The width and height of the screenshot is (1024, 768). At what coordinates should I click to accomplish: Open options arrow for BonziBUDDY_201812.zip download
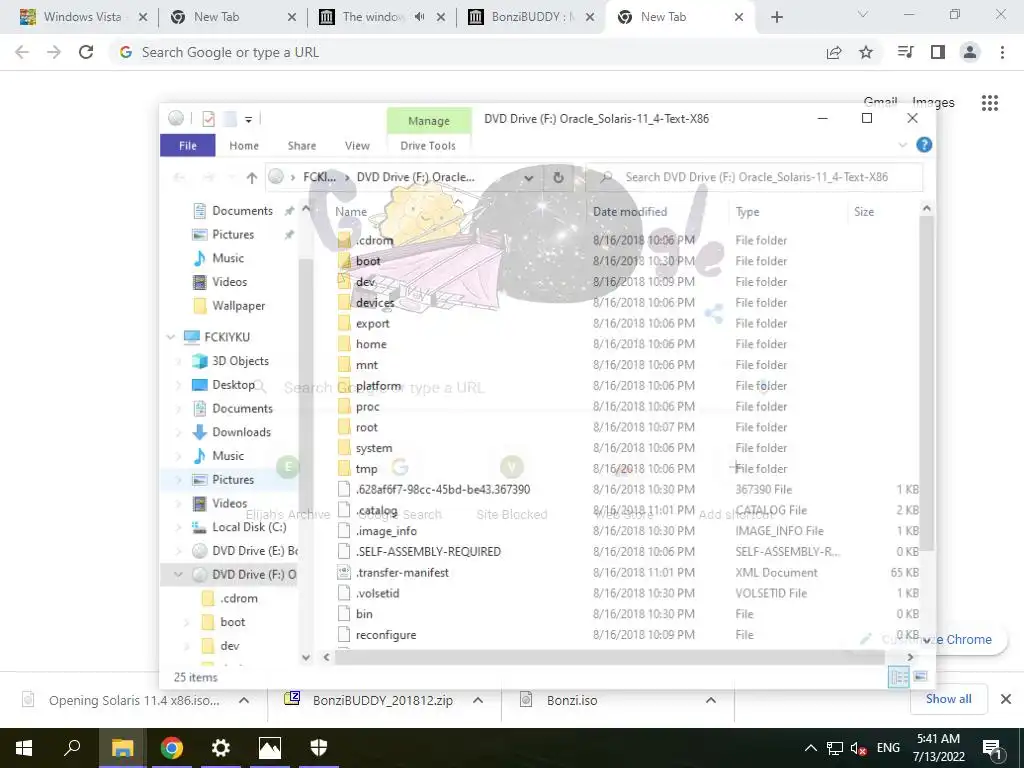point(478,700)
